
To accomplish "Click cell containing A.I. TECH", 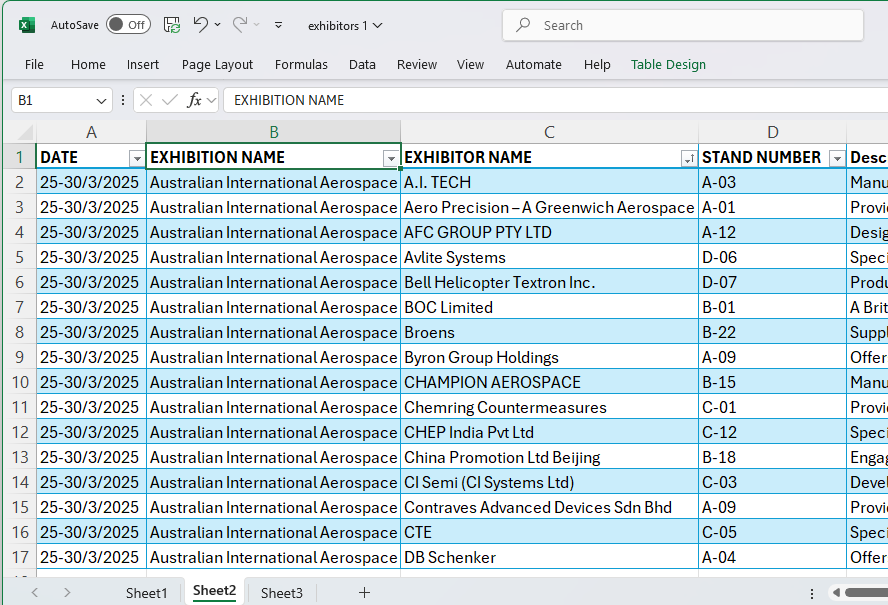I will coord(549,182).
